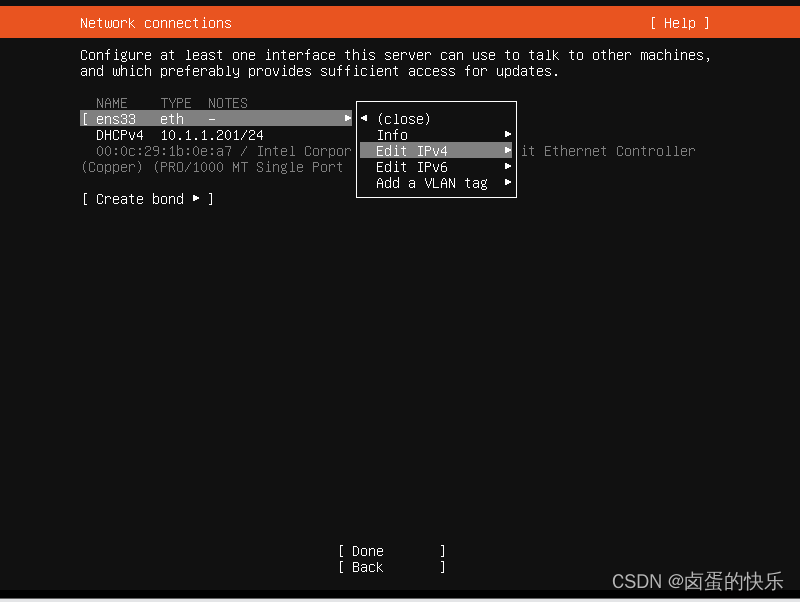Image resolution: width=800 pixels, height=602 pixels.
Task: Expand the ens33 interface row arrow
Action: click(x=347, y=118)
